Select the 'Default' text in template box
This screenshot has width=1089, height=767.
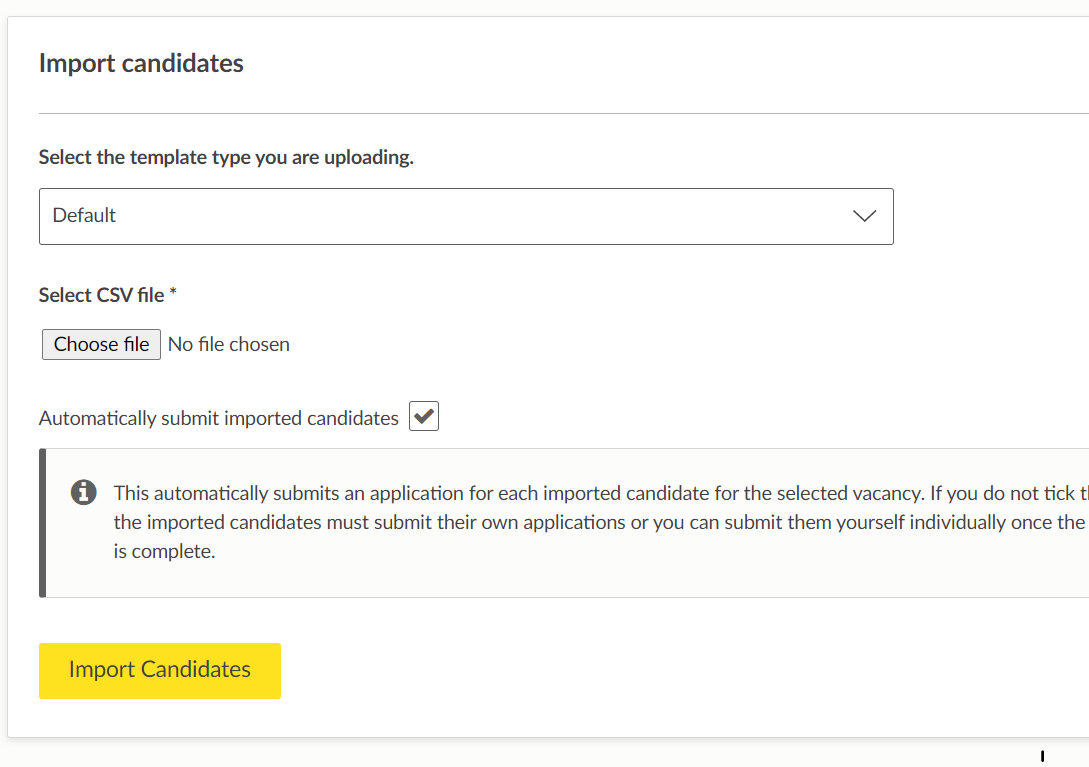click(x=84, y=215)
